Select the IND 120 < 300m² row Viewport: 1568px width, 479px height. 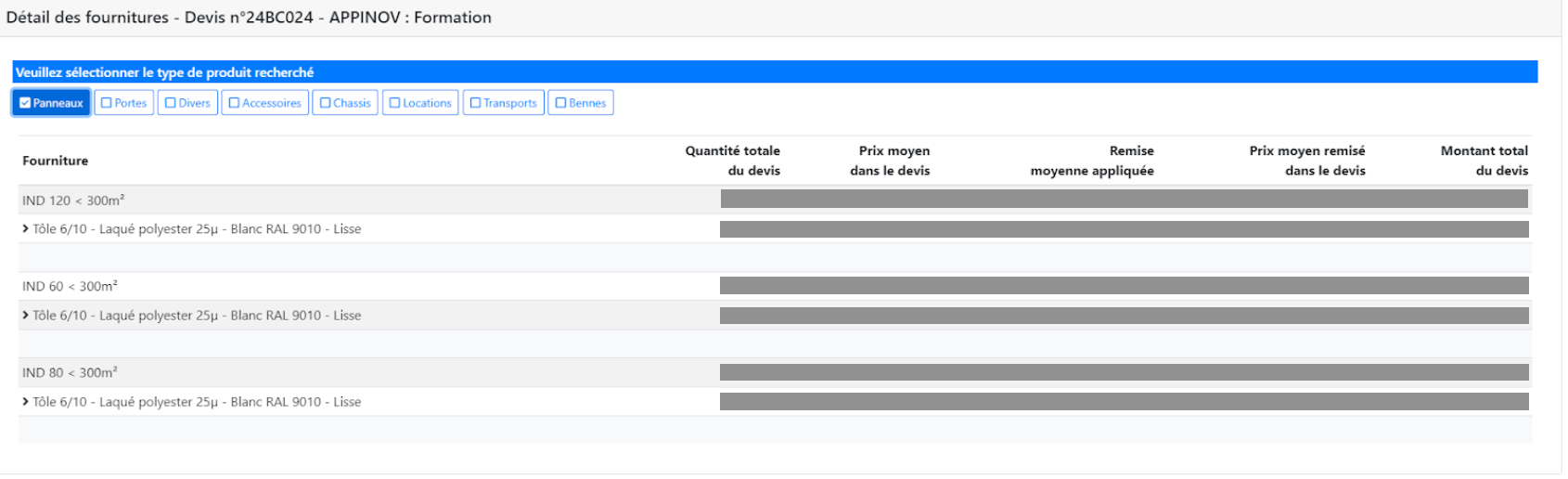coord(73,201)
